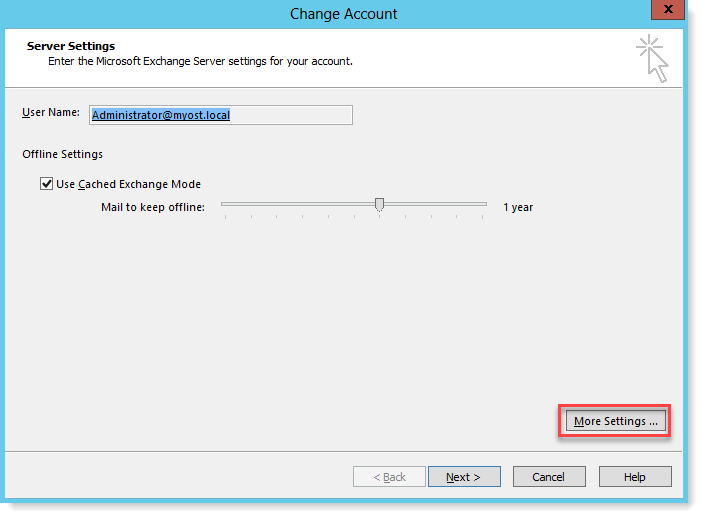Click the Change Account title bar text
This screenshot has height=518, width=703.
[x=343, y=14]
